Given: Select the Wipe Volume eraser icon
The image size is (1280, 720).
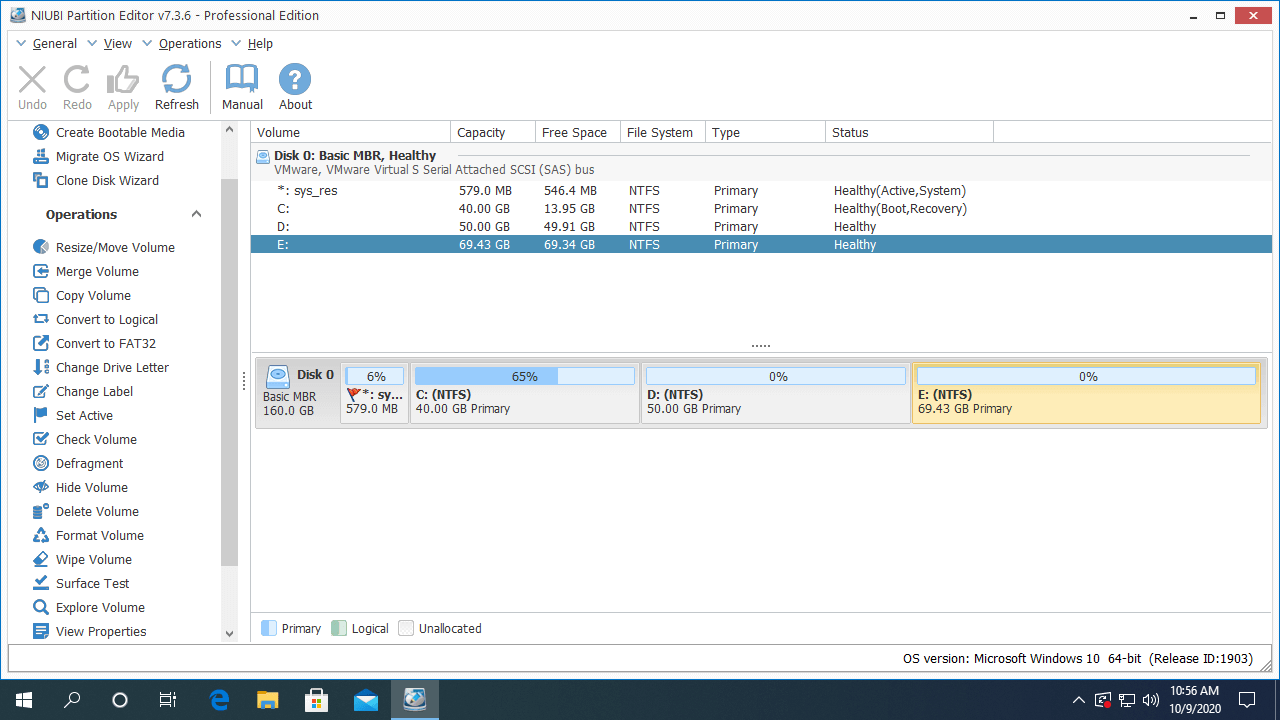Looking at the screenshot, I should [x=41, y=559].
